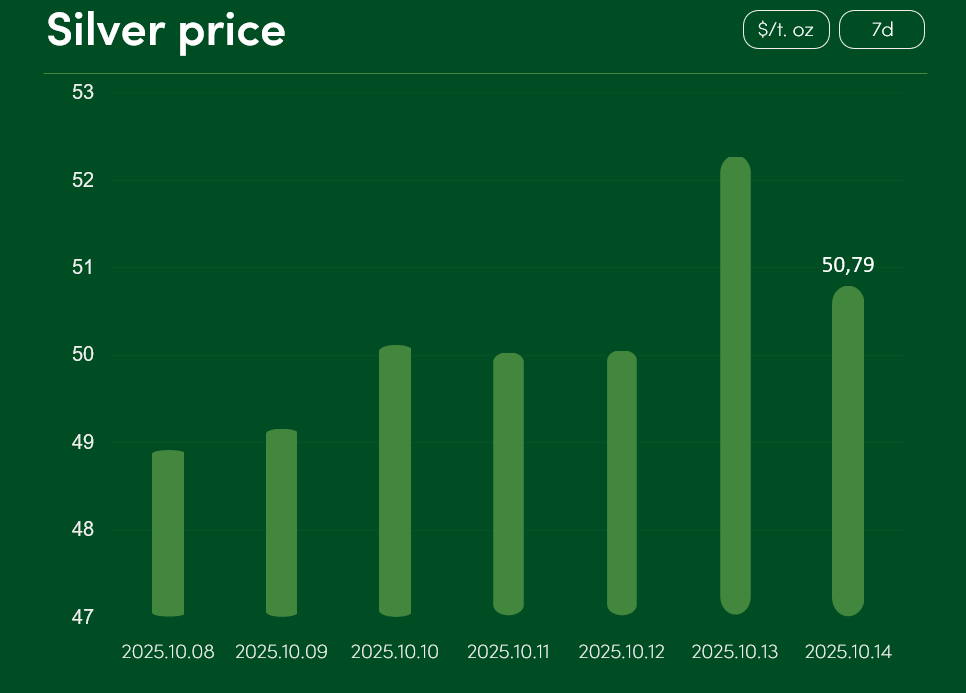The image size is (966, 693).
Task: Open the $/t. oz unit selector
Action: (x=786, y=30)
